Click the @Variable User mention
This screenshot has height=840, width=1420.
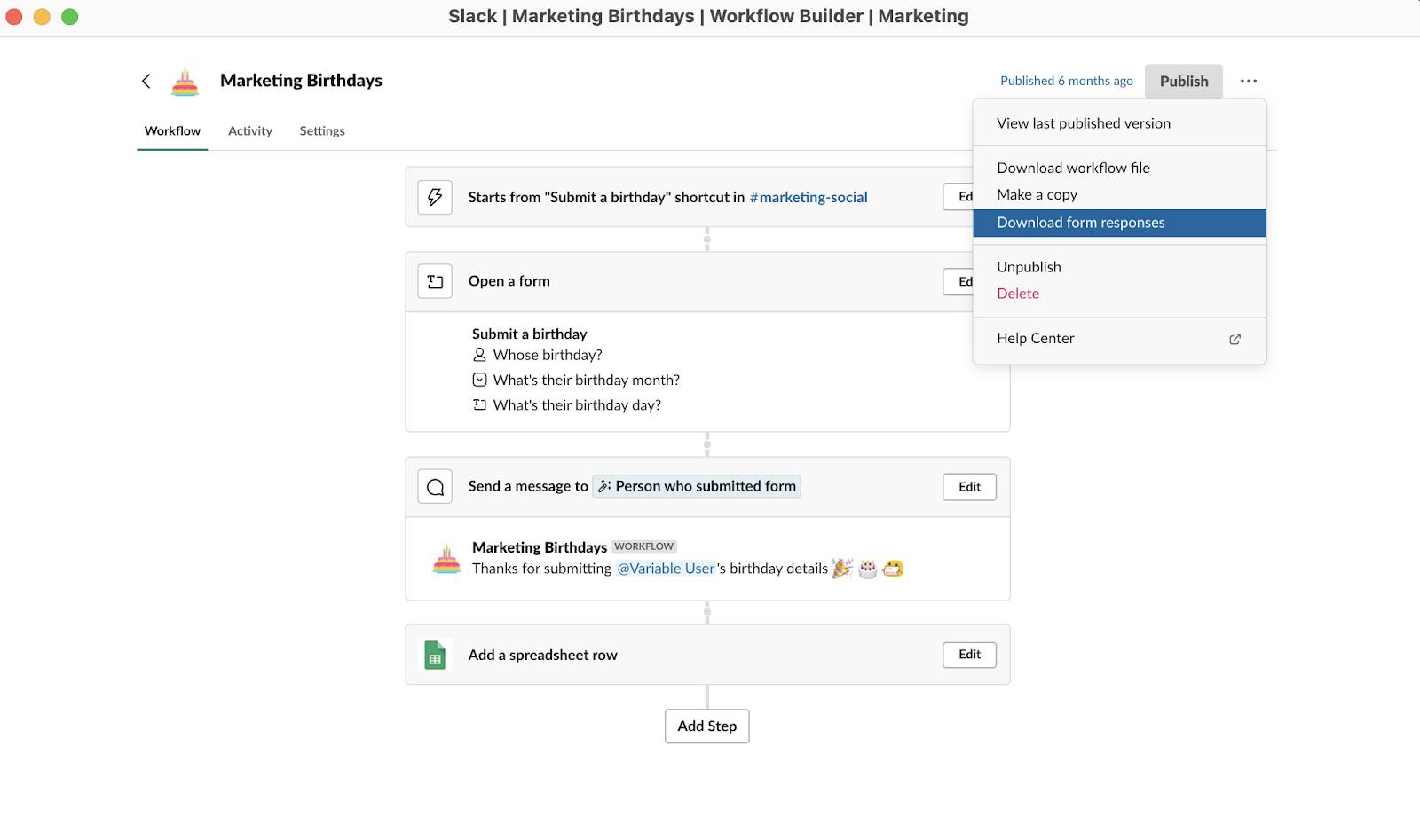(x=666, y=569)
